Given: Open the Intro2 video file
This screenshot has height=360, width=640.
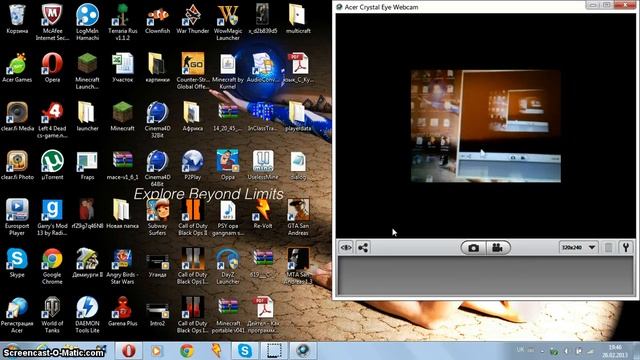Looking at the screenshot, I should point(158,311).
